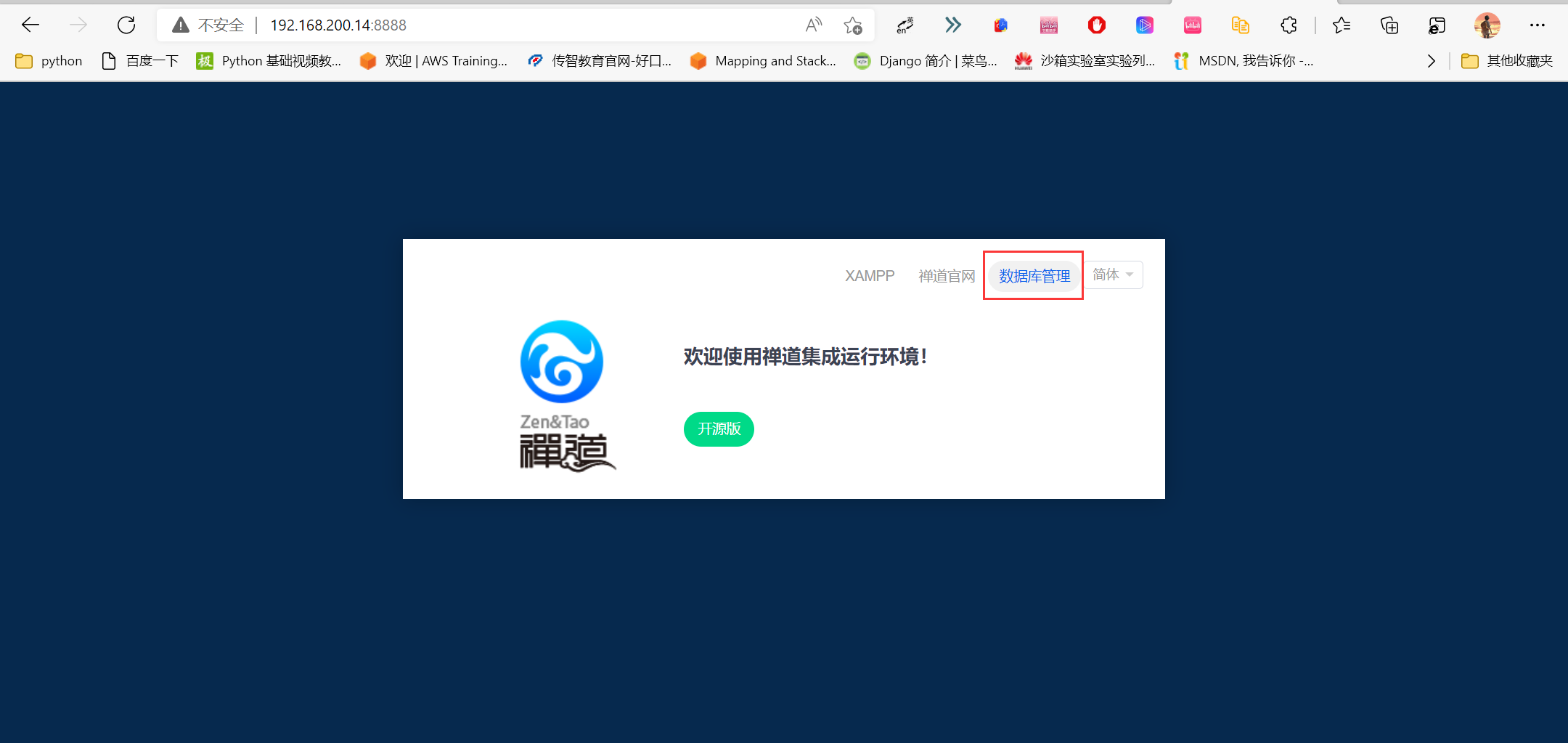Click the AdBlock stop-sign extension icon

[x=1096, y=25]
